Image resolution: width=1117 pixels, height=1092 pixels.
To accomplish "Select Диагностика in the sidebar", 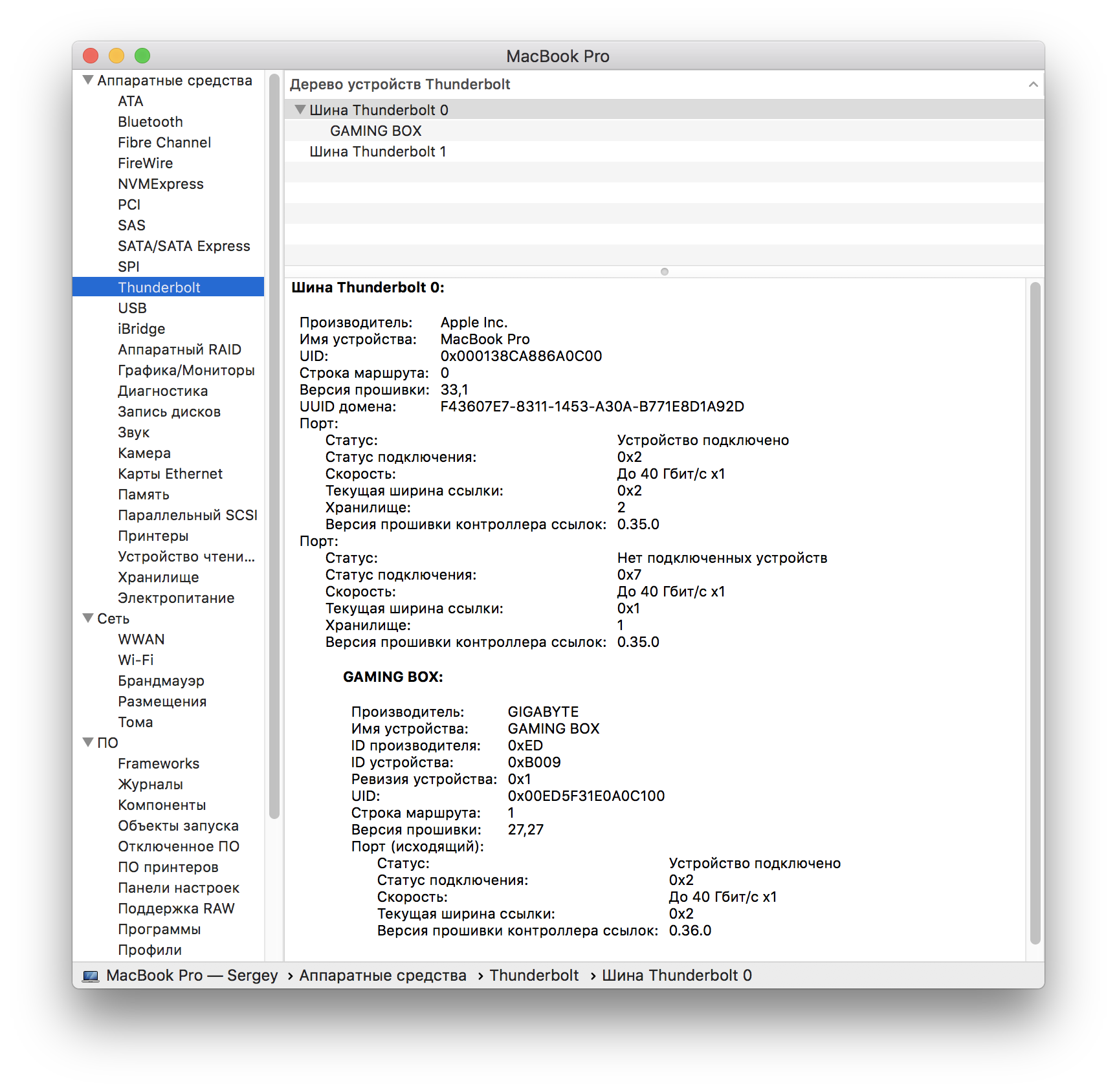I will (162, 391).
